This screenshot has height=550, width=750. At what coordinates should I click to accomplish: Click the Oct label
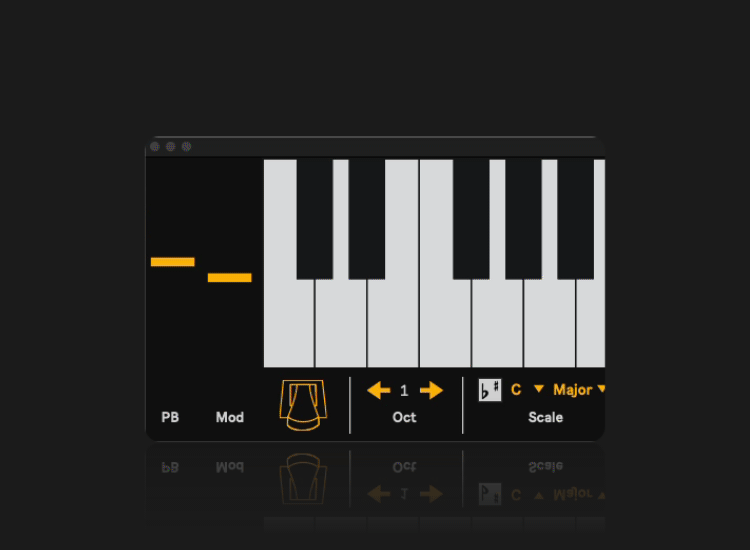click(404, 417)
